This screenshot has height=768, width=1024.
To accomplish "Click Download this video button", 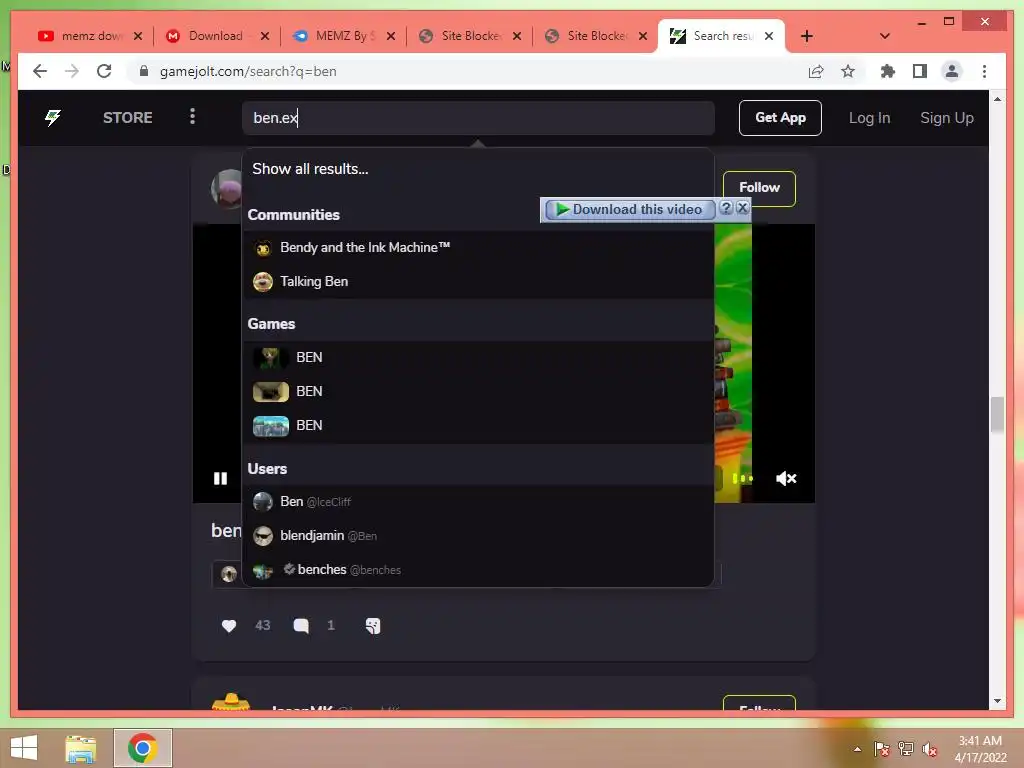I will click(630, 210).
